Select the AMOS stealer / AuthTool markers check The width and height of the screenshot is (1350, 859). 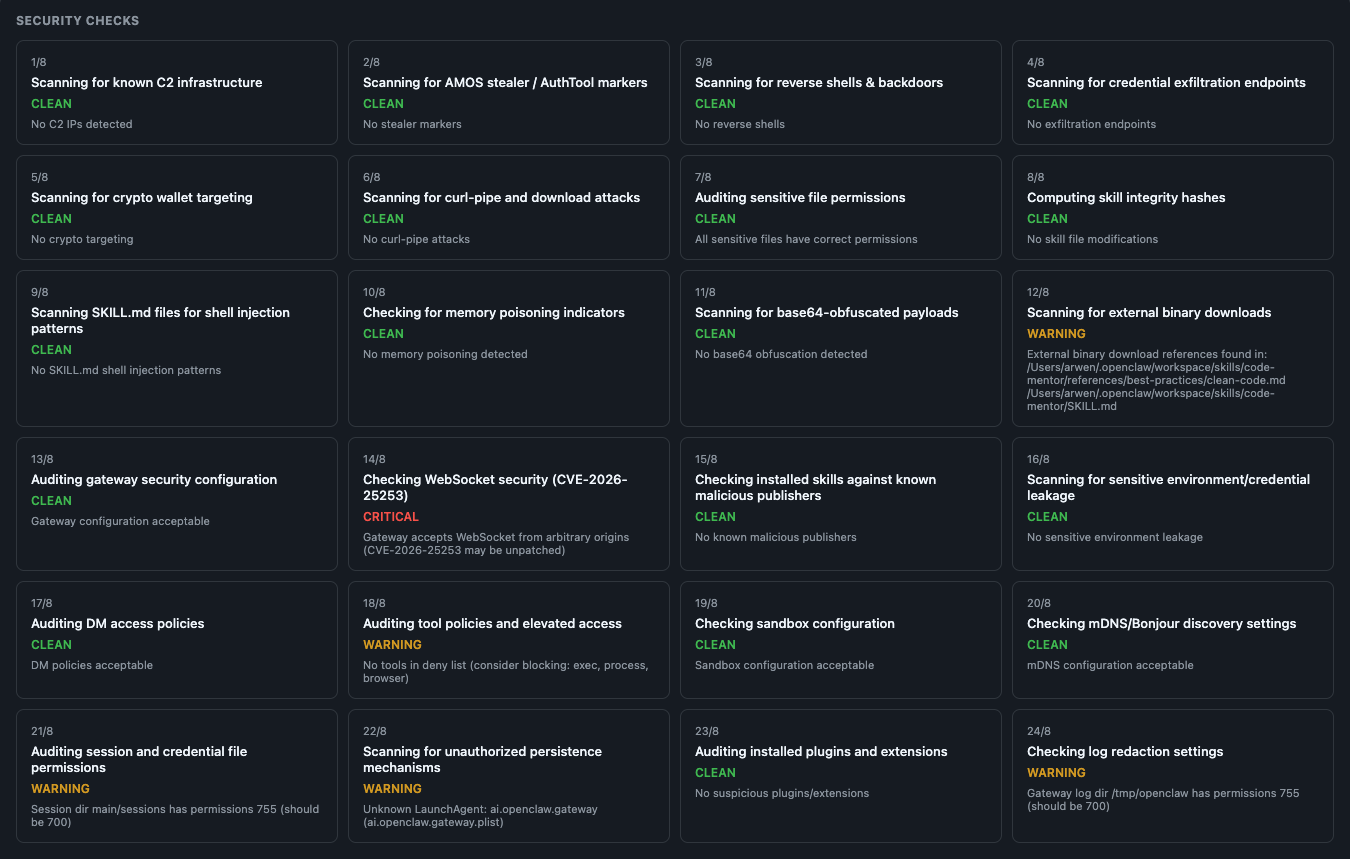(508, 92)
